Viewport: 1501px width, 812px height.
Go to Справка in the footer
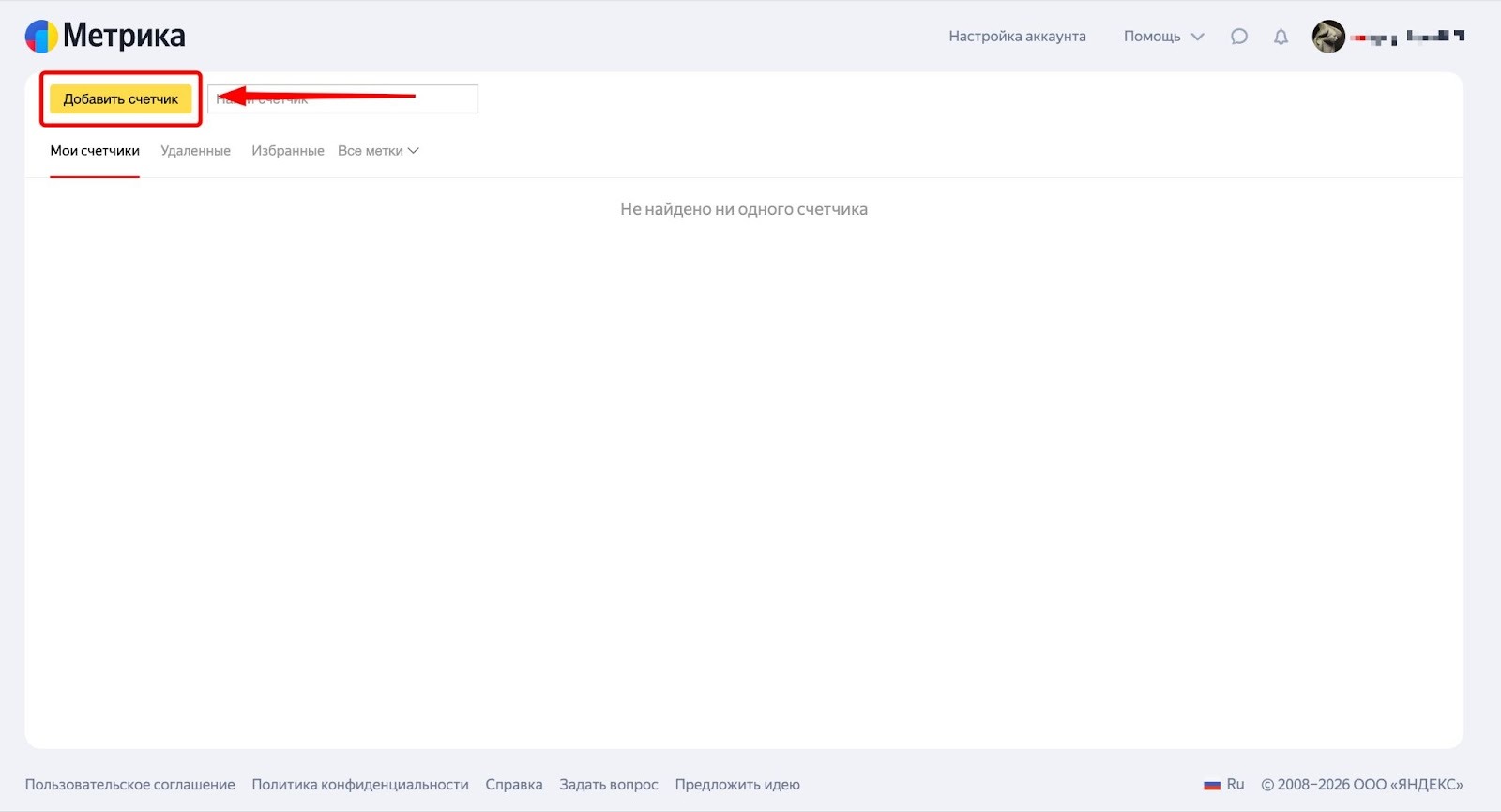513,785
